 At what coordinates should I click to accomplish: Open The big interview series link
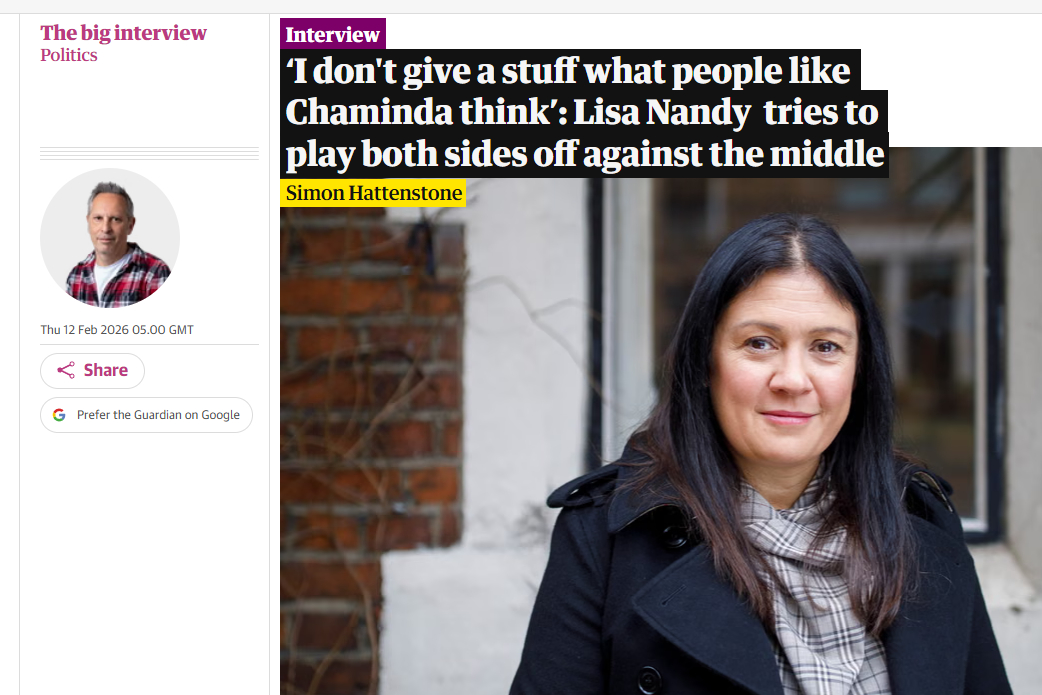click(x=124, y=33)
